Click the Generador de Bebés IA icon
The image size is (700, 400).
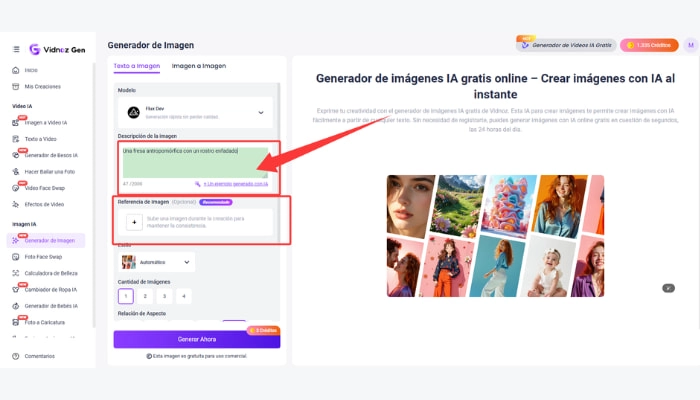point(16,306)
